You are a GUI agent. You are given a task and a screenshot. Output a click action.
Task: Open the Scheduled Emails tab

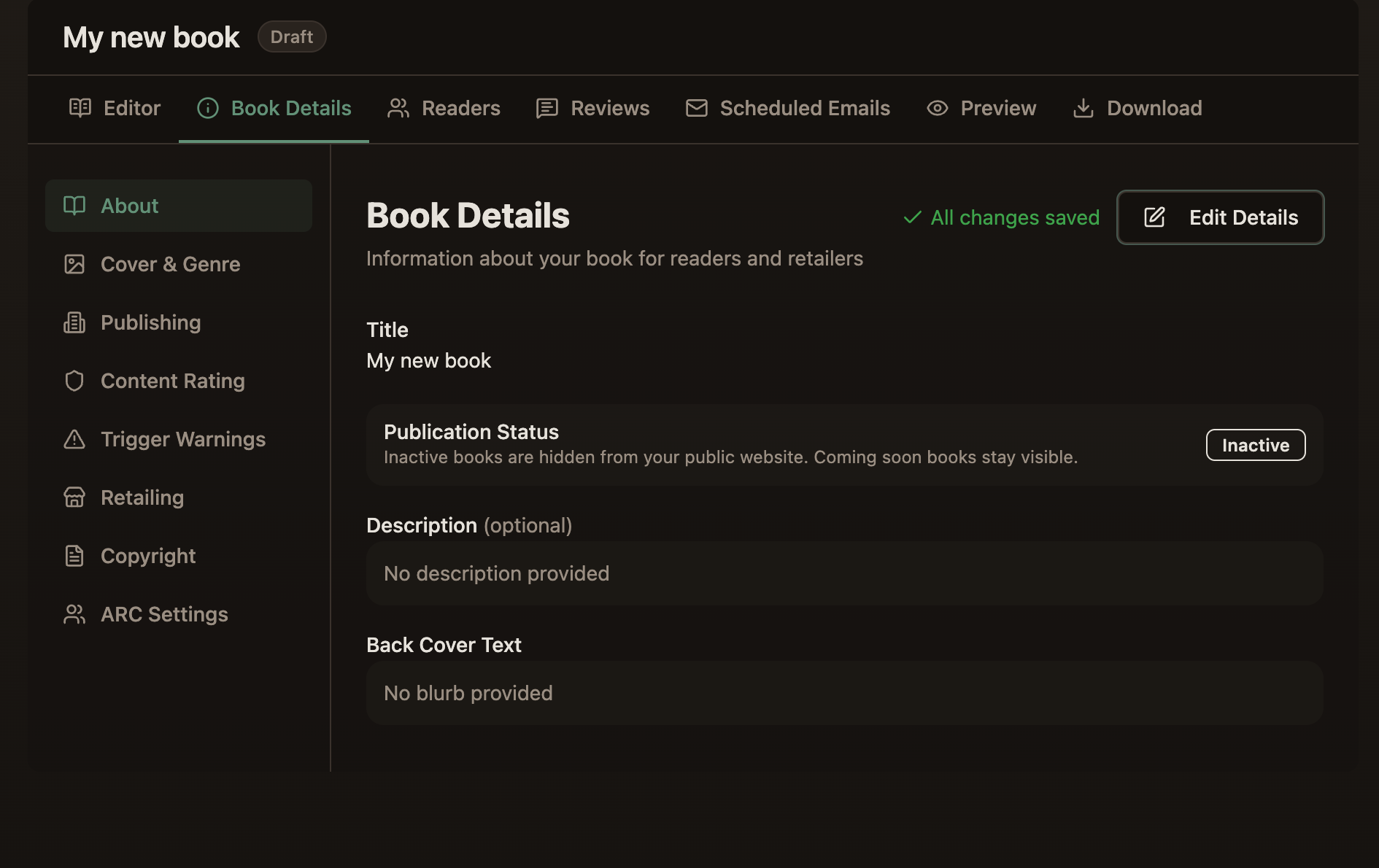click(788, 108)
